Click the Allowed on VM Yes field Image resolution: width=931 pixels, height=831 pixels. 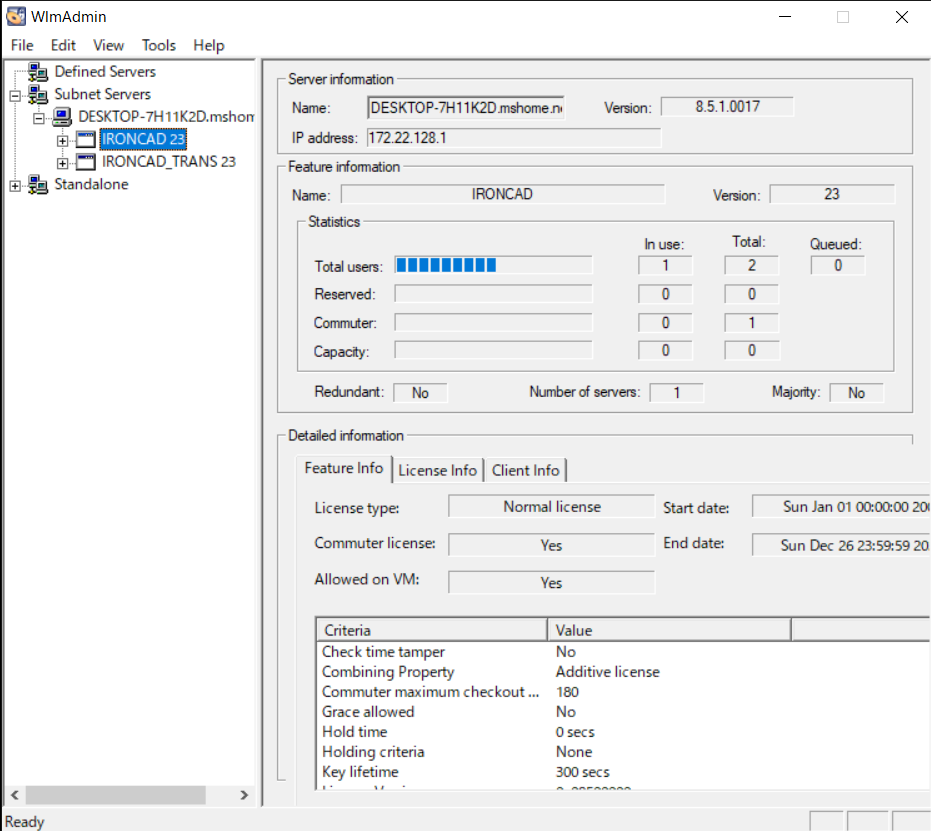(552, 582)
